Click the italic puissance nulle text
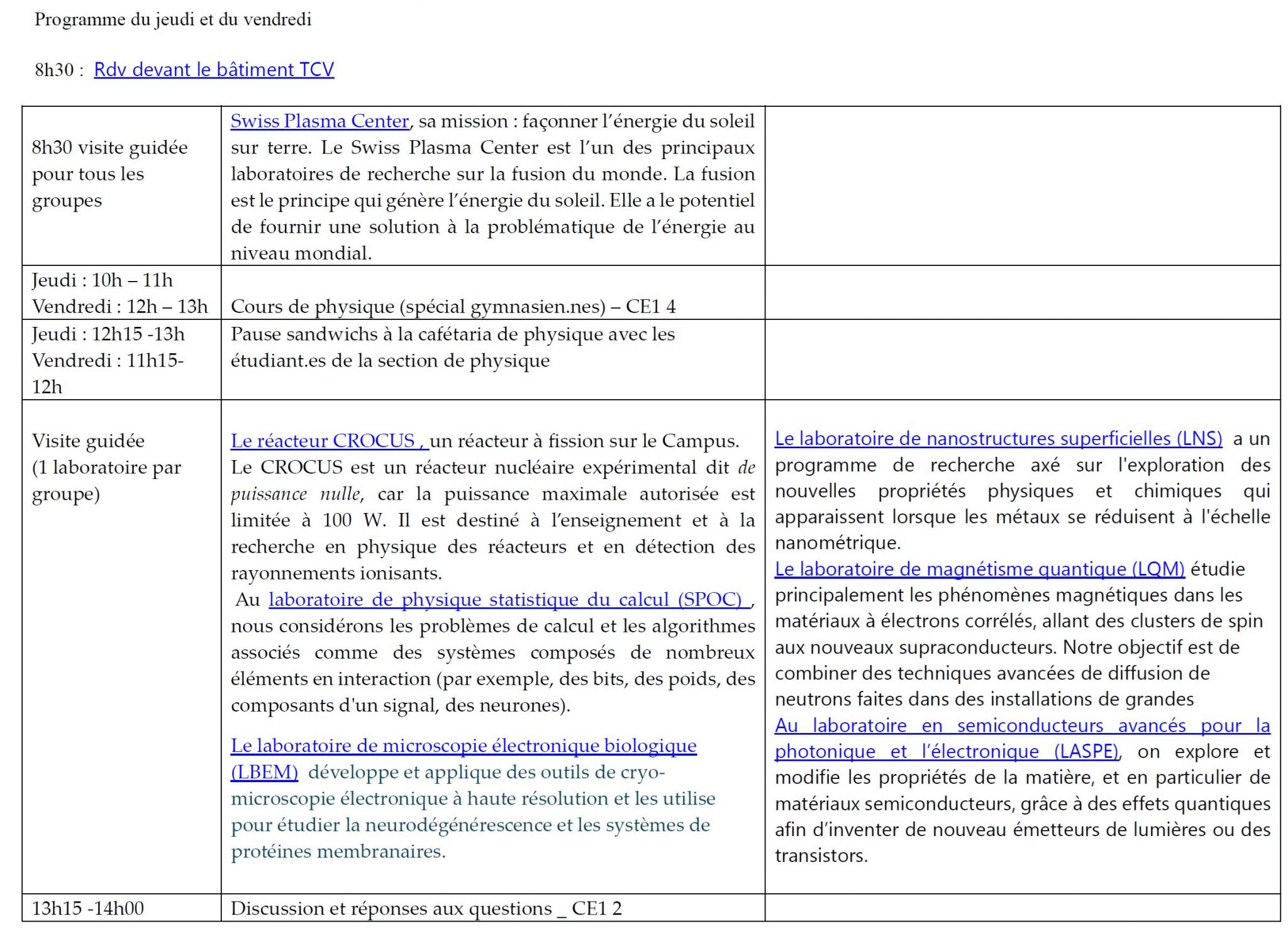 [x=296, y=494]
